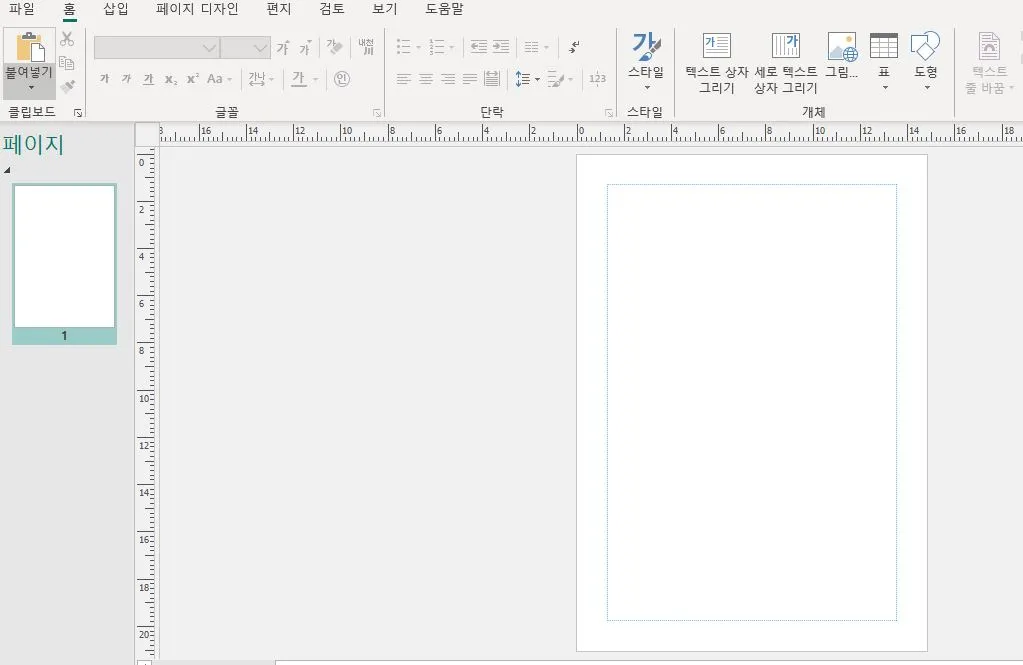Click the 세로 텍스트 상자 그리기 button

pyautogui.click(x=786, y=63)
